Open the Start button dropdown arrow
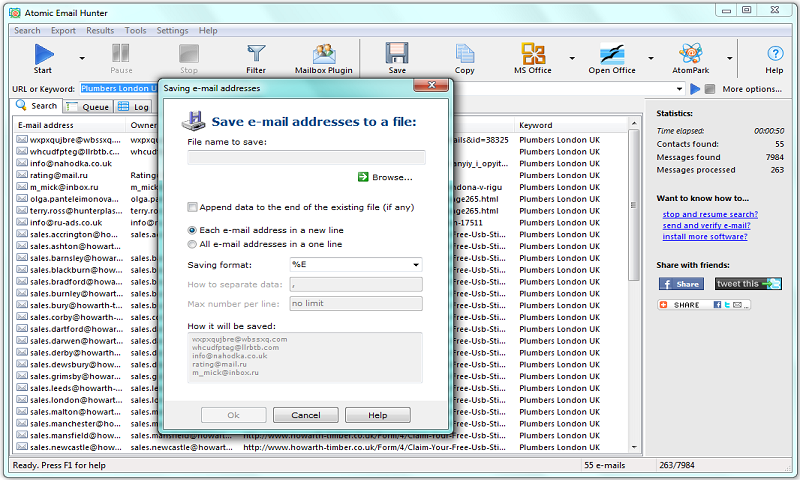800x480 pixels. (x=78, y=58)
